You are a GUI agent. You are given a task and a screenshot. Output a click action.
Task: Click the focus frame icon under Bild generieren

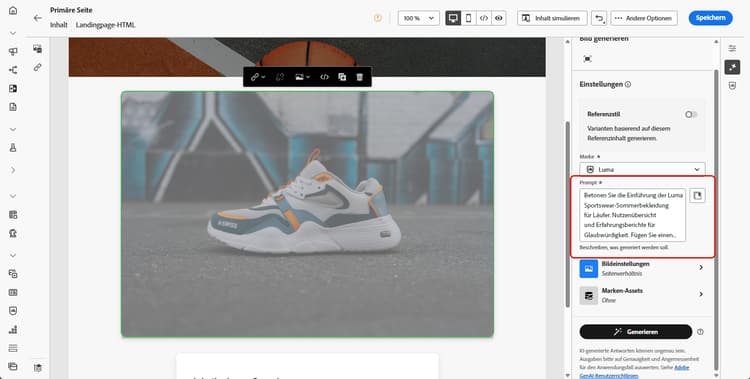click(587, 59)
